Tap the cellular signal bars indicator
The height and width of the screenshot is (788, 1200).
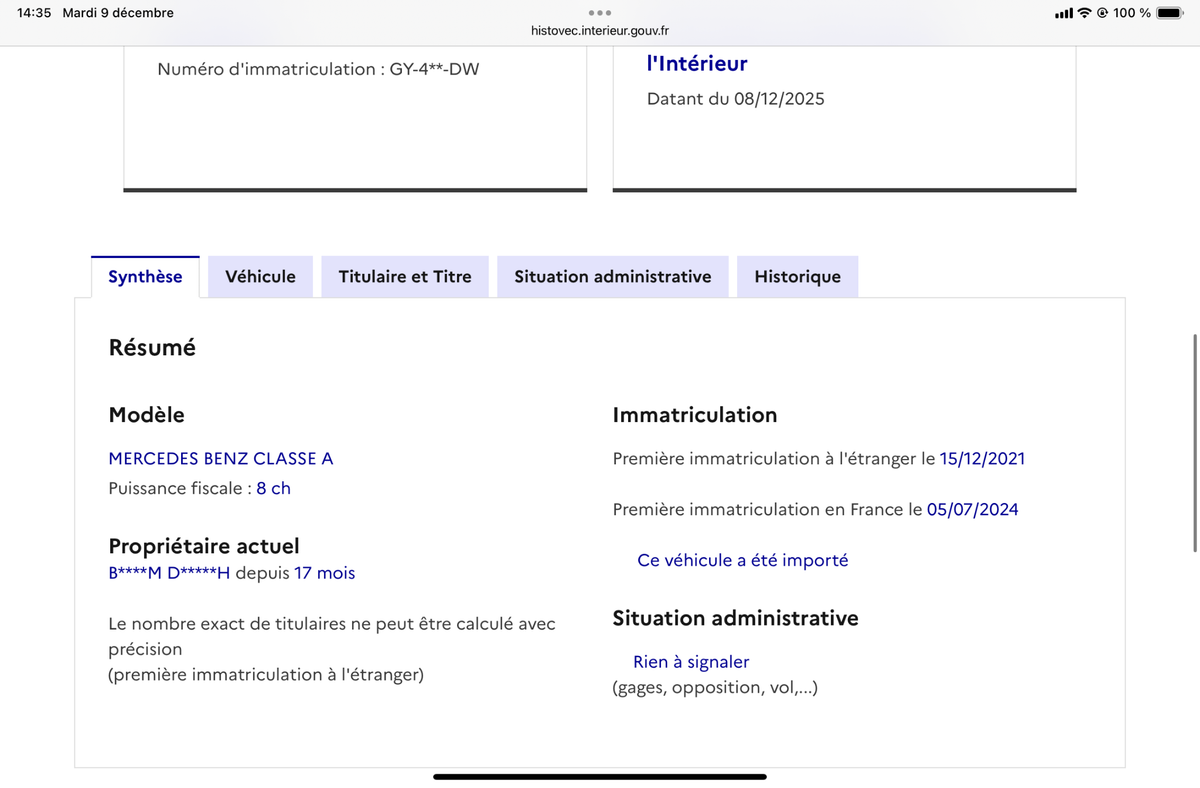(x=1062, y=13)
